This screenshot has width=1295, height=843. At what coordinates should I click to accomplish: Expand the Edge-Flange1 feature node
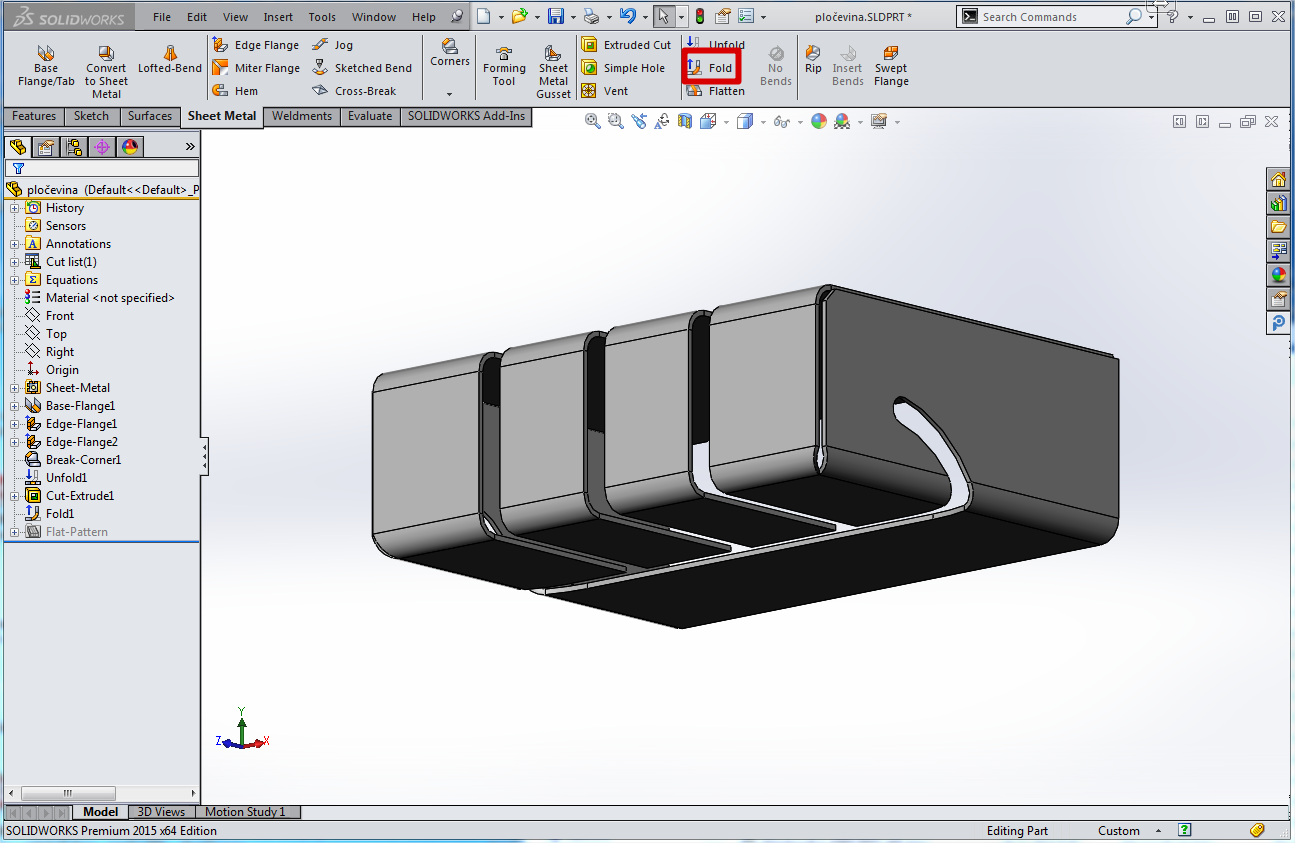[x=14, y=424]
